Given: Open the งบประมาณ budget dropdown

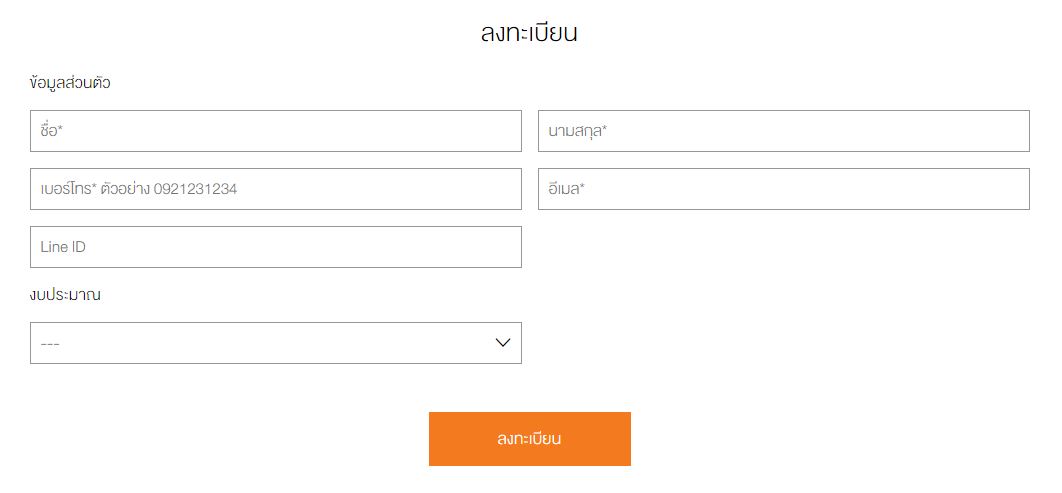Looking at the screenshot, I should (275, 343).
